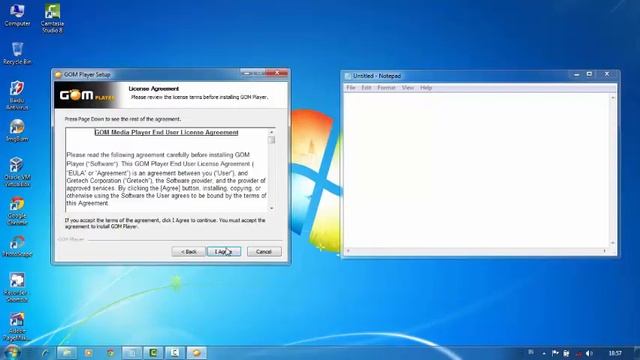Switch to the green Camtasia taskbar button
Viewport: 640px width, 360px height.
click(153, 353)
